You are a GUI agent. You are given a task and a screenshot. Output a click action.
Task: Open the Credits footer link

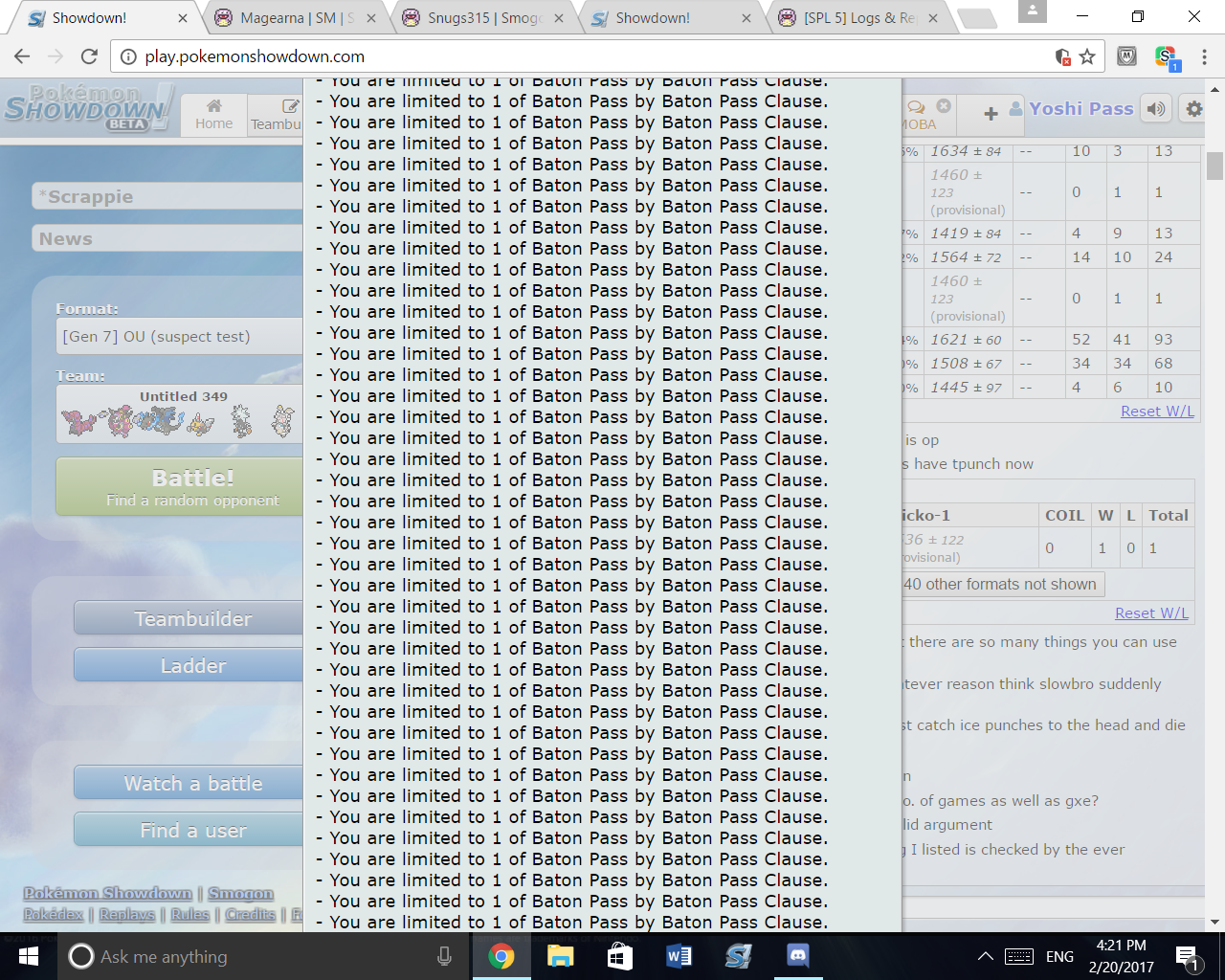tap(251, 914)
